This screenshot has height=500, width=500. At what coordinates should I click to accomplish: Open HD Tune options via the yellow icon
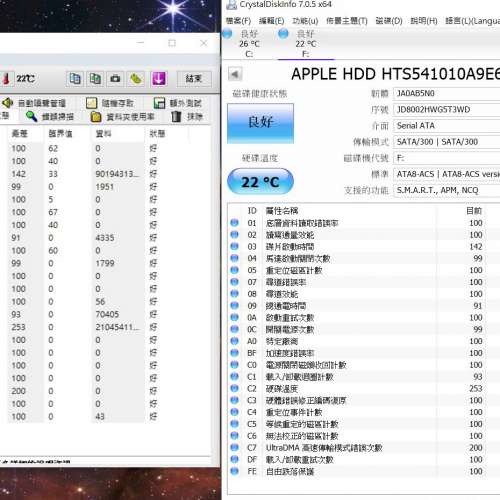pyautogui.click(x=136, y=79)
